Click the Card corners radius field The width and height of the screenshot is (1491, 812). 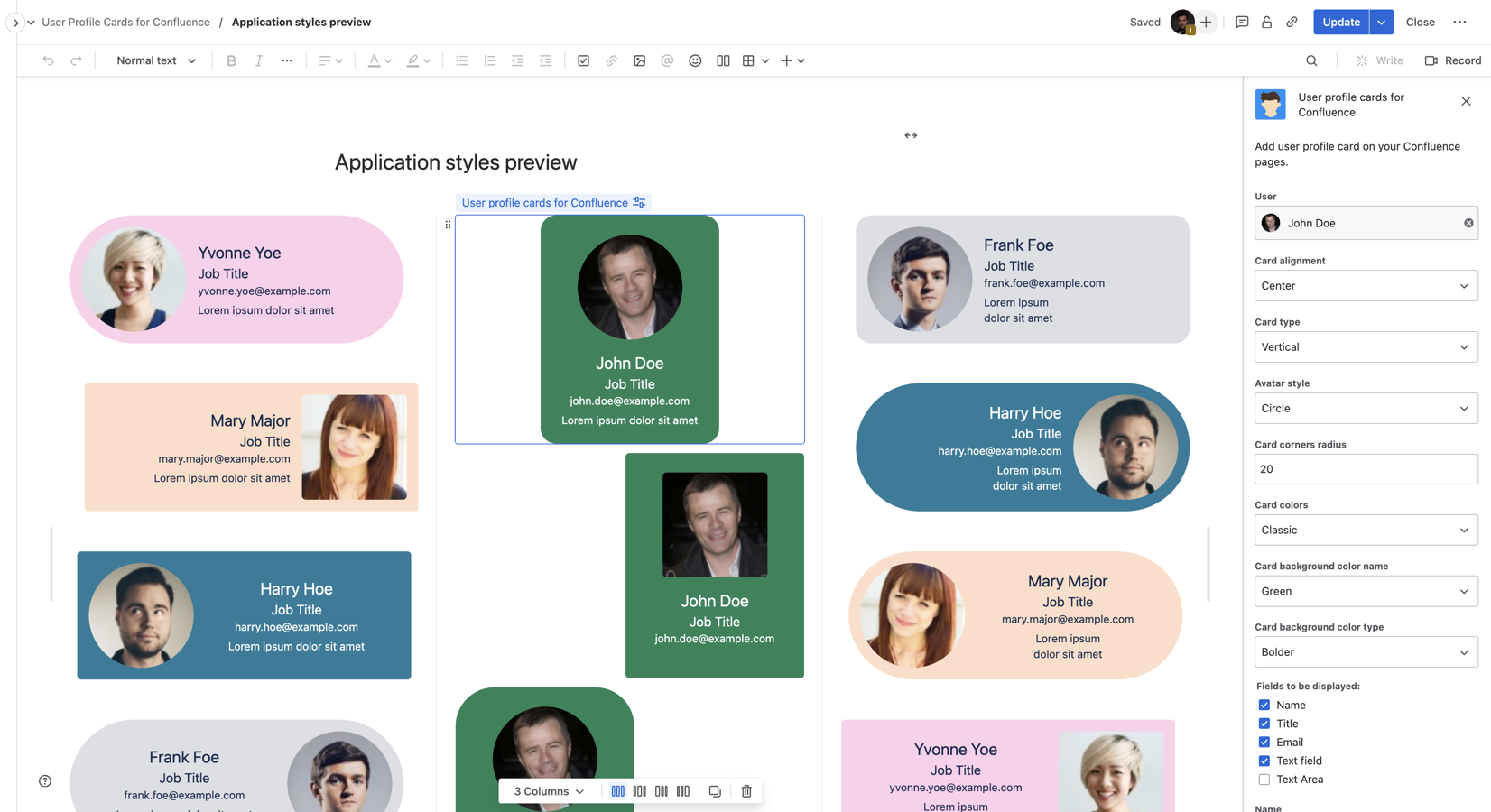(x=1366, y=469)
